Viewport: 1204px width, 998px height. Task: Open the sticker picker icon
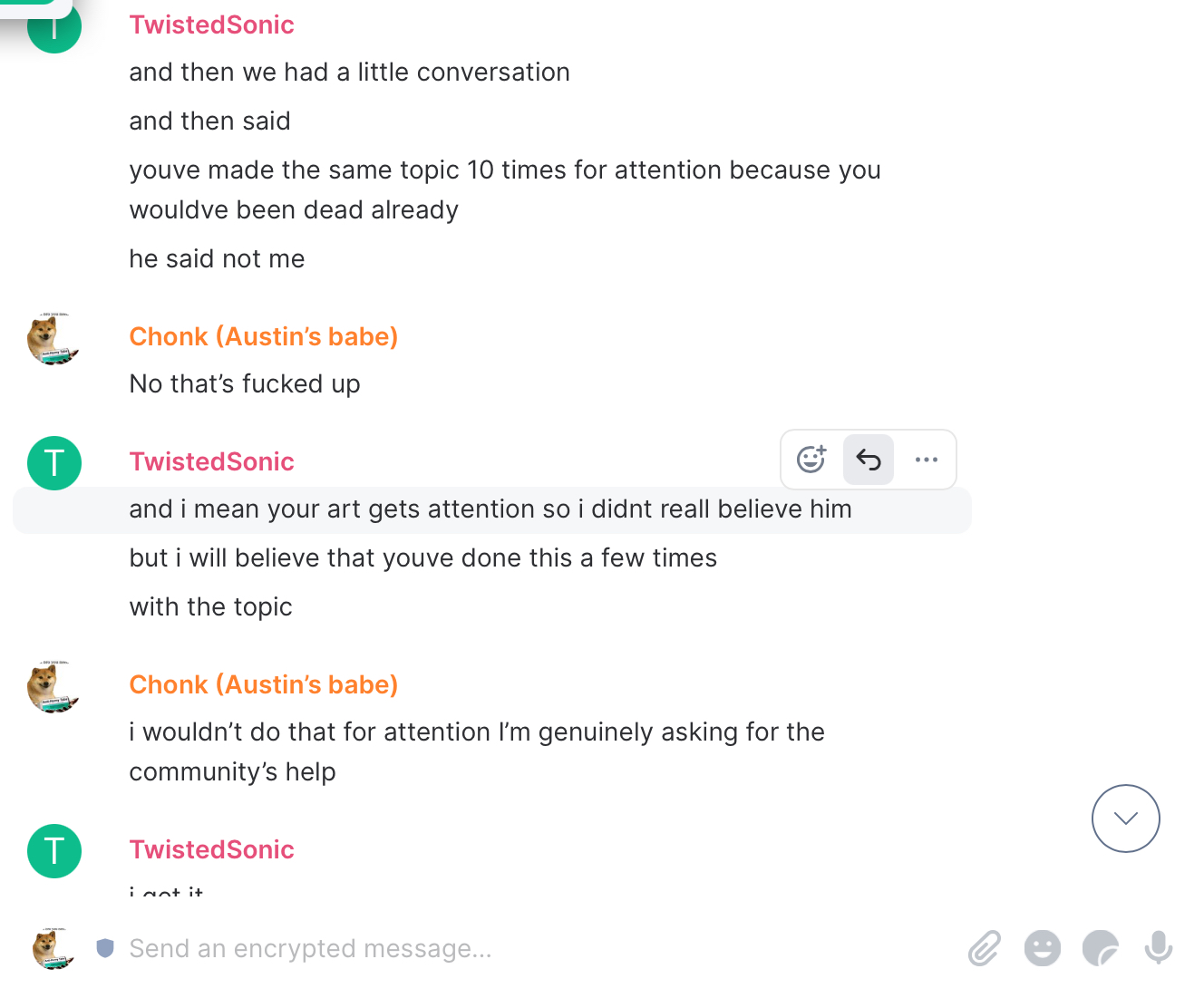click(1100, 949)
